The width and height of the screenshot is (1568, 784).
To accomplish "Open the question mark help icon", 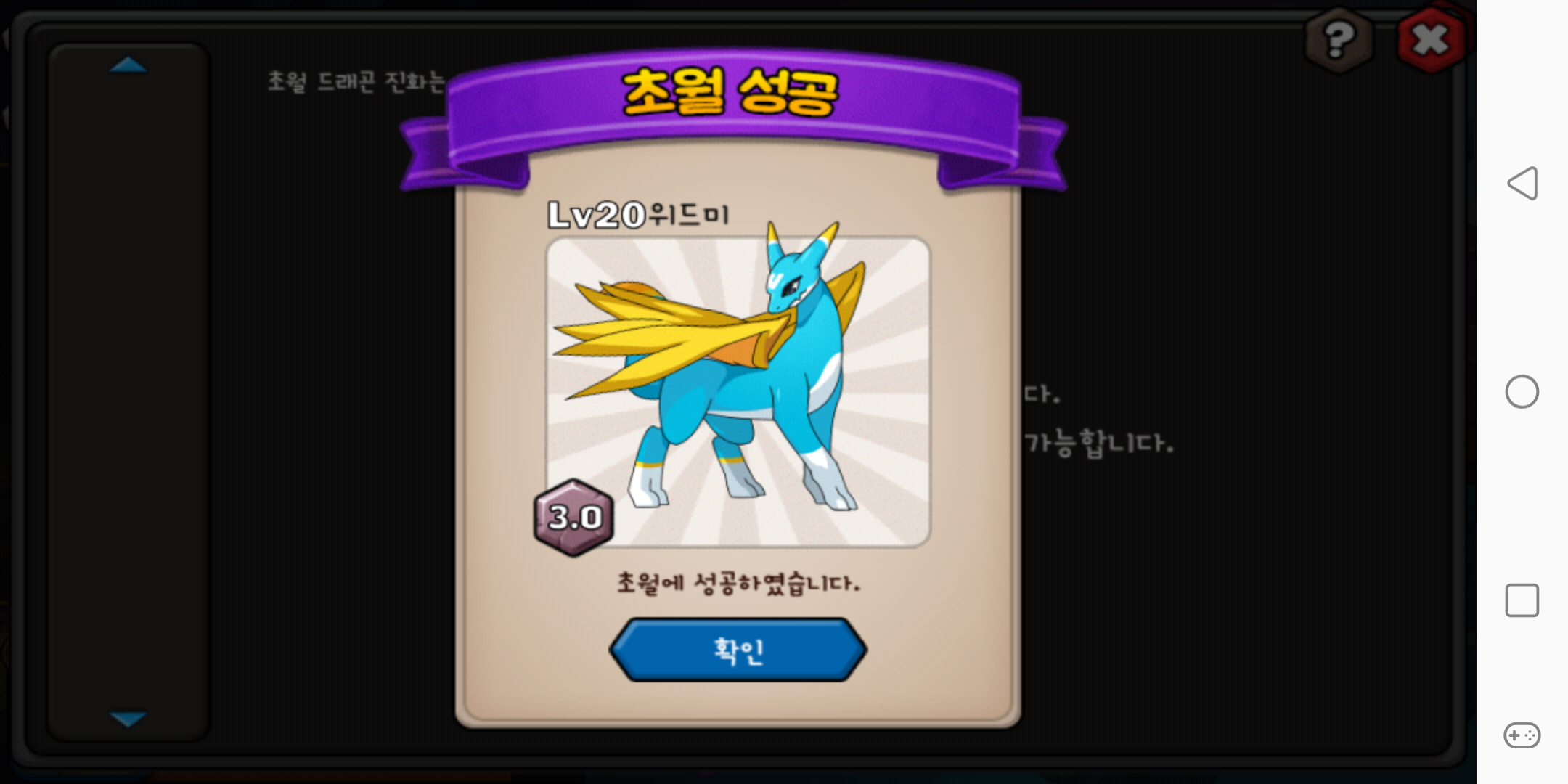I will tap(1339, 40).
